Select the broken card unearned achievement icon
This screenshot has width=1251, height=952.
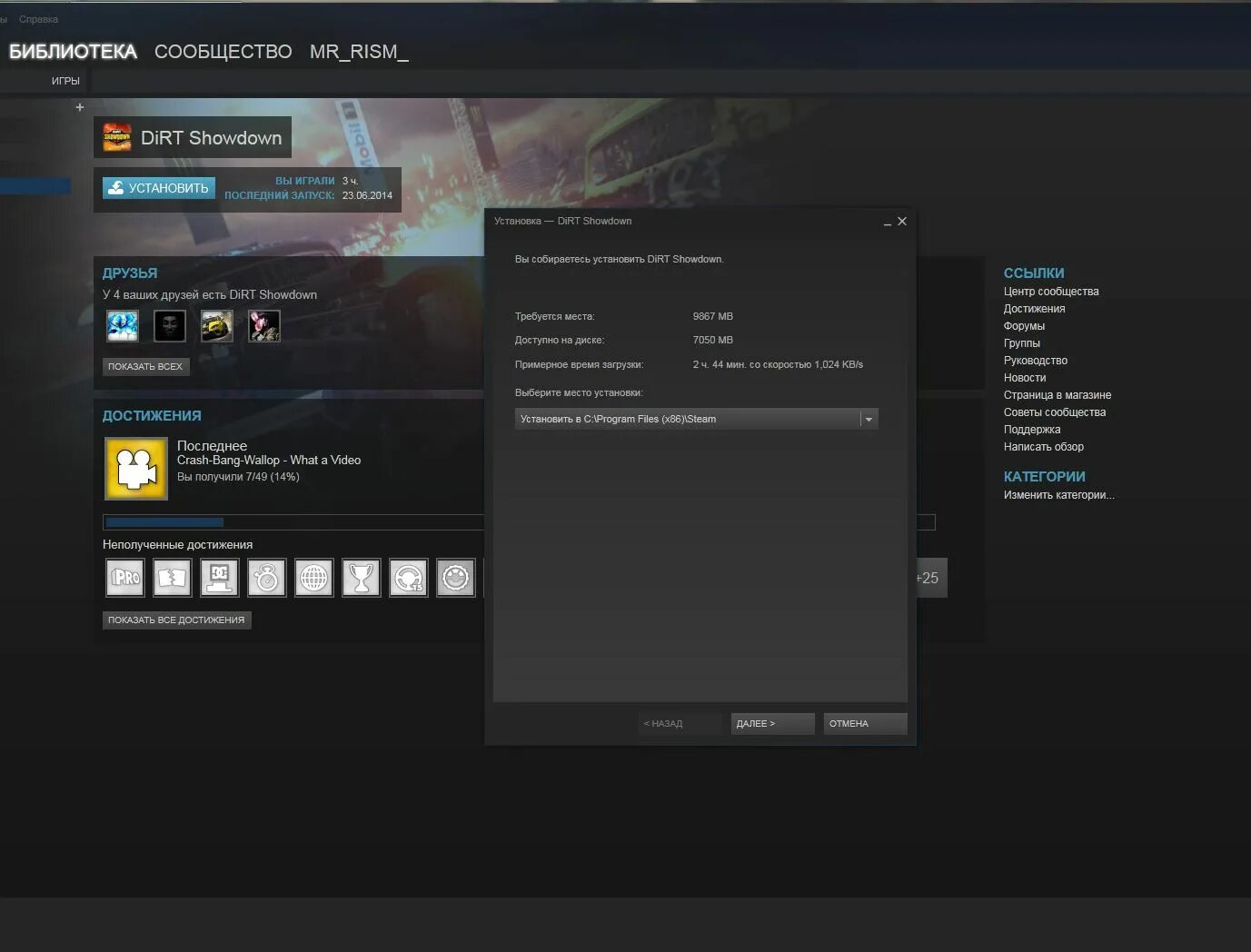(173, 578)
